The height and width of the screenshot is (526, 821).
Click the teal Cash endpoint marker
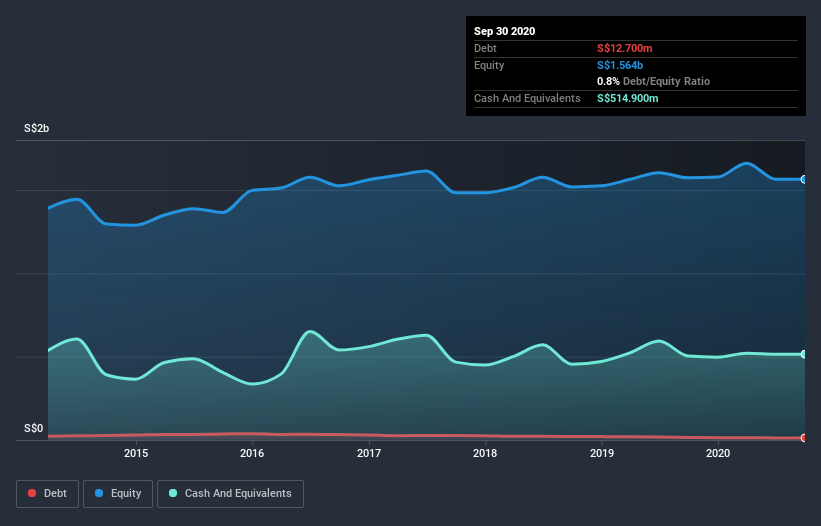803,354
